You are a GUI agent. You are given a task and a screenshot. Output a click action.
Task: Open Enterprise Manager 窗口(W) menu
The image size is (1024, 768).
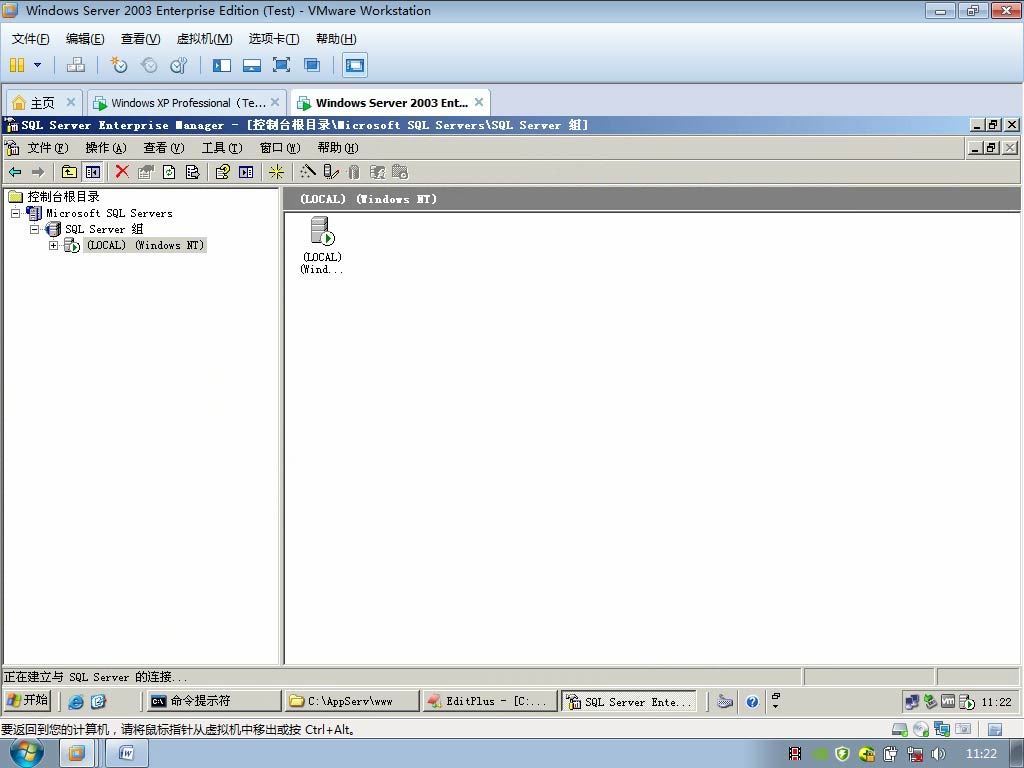280,148
